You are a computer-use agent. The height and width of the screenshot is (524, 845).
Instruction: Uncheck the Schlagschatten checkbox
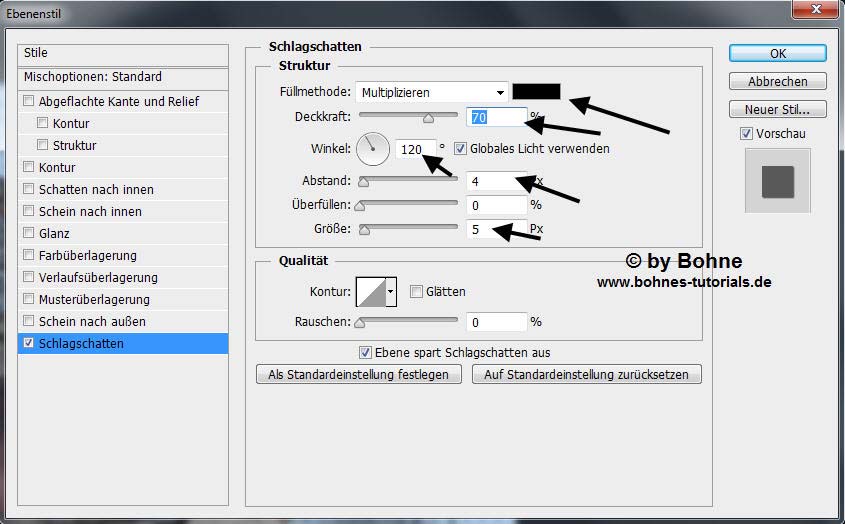point(29,343)
